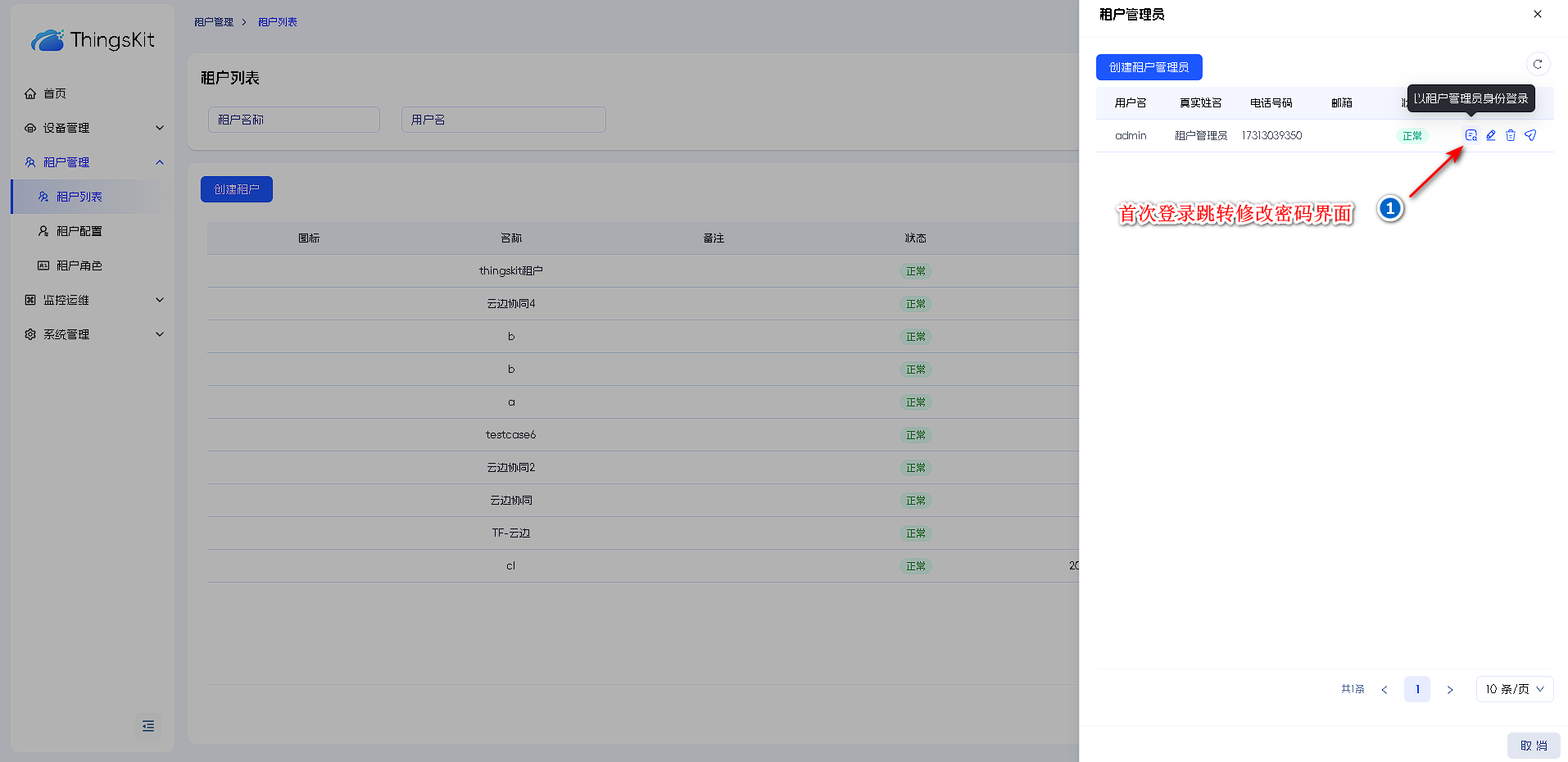Screen dimensions: 1568x762
Task: Click the 取消 button in drawer
Action: click(x=1534, y=746)
